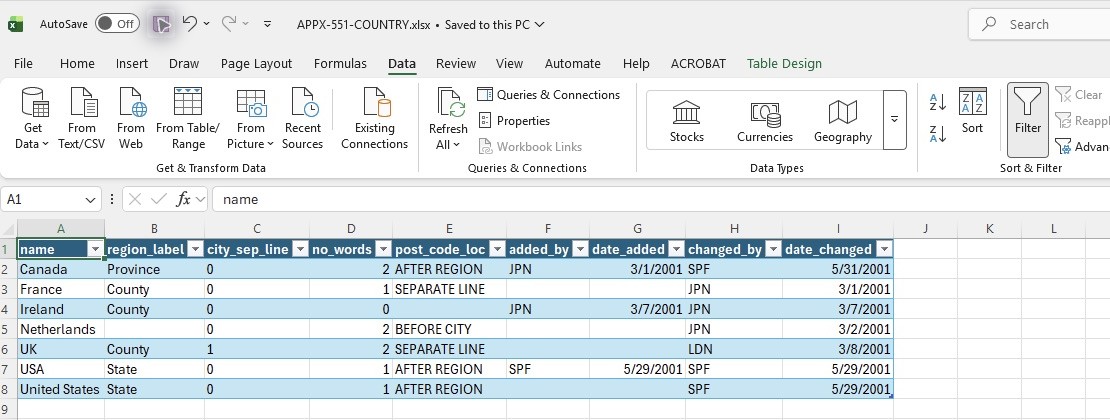Open the post_code_loc filter dropdown
The height and width of the screenshot is (420, 1110).
[497, 249]
